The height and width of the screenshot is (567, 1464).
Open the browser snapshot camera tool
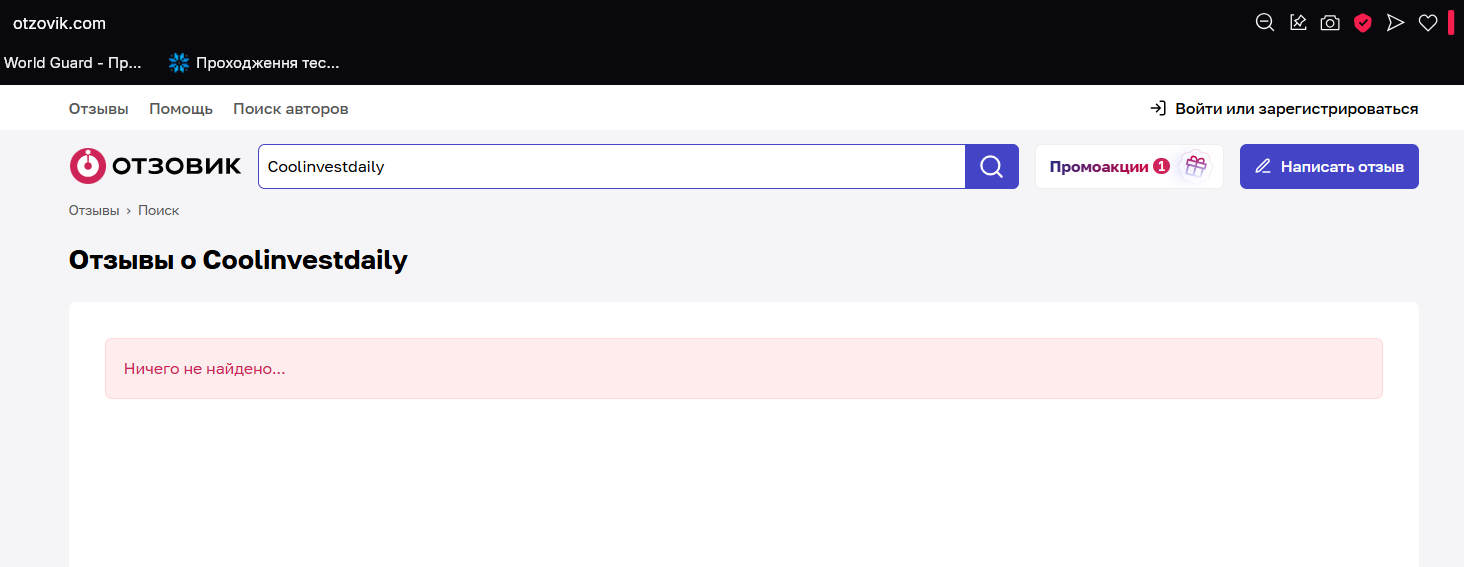click(1330, 23)
